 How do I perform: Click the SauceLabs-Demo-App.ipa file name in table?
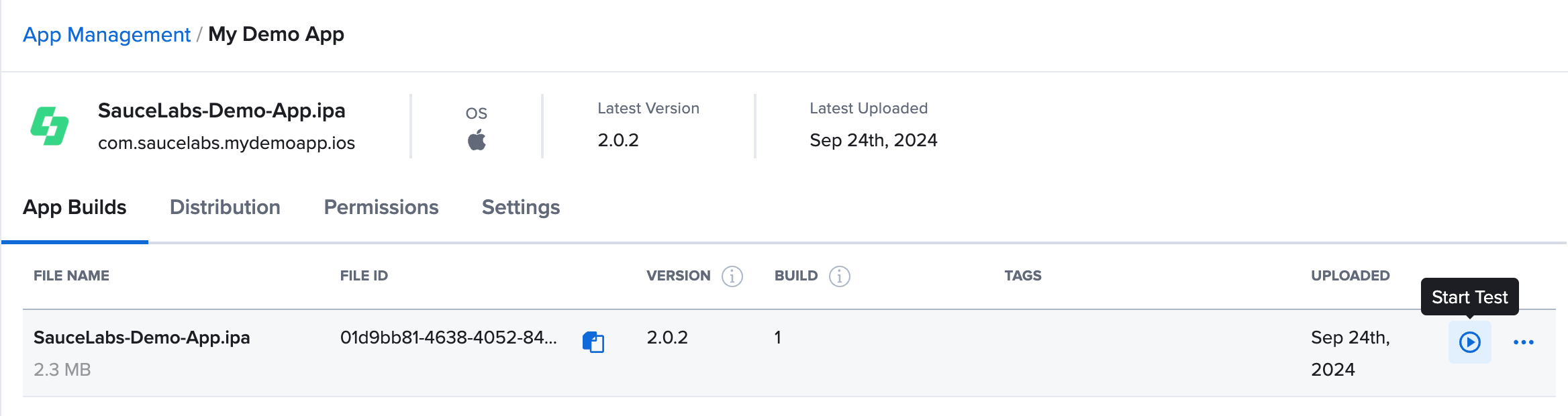(x=142, y=337)
